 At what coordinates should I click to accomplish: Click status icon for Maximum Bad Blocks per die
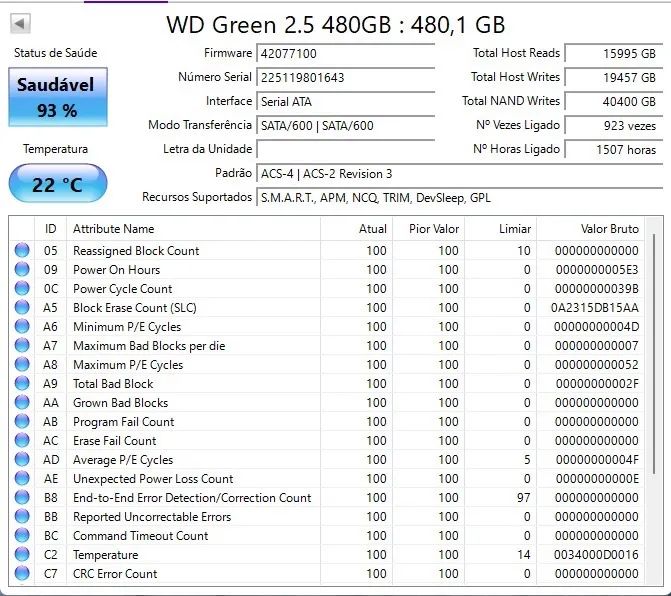click(22, 345)
